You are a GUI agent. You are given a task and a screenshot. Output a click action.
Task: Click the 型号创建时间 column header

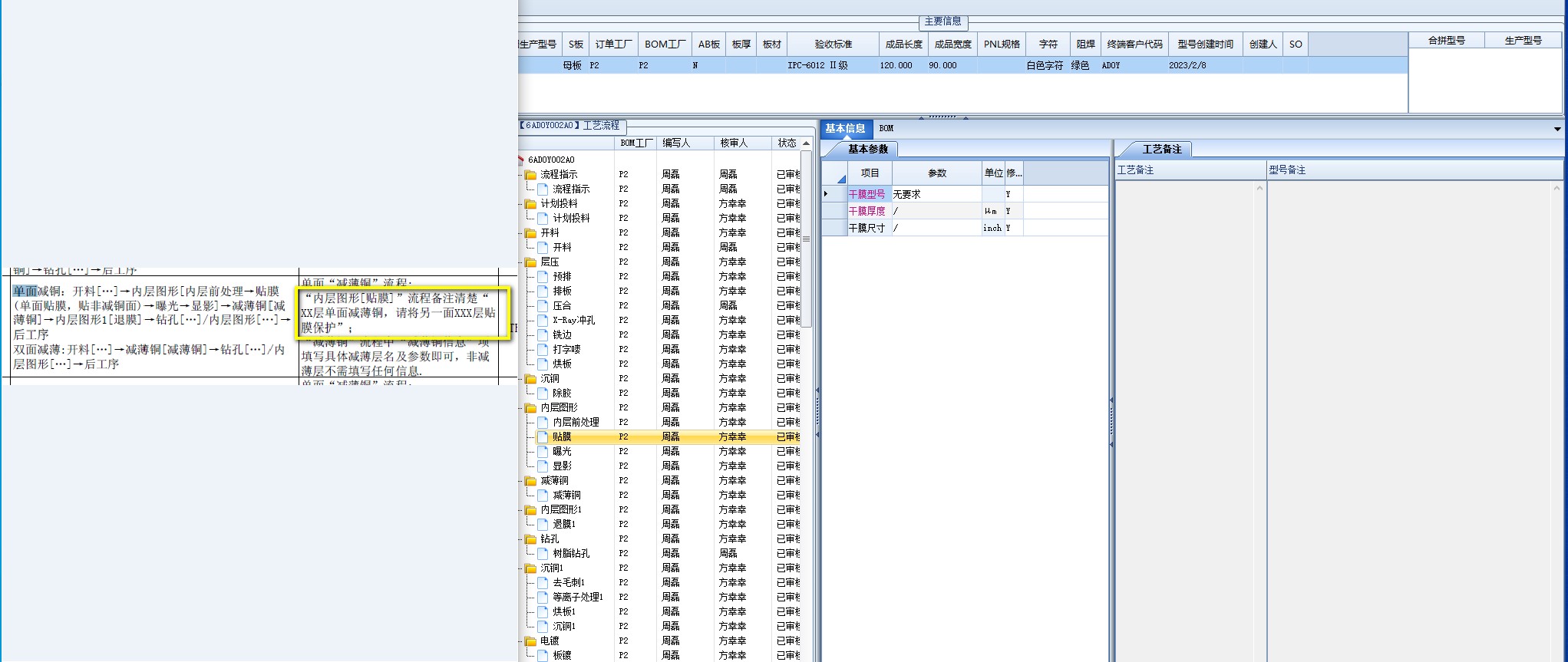(x=1205, y=44)
